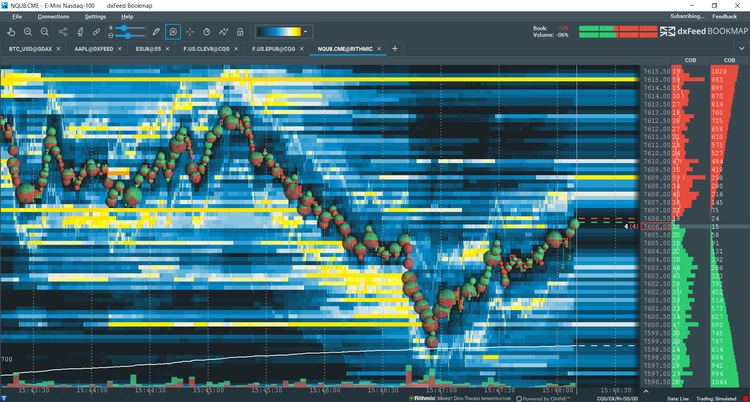Click the line chart indicator icon
Viewport: 750px width, 402px height.
coord(223,32)
